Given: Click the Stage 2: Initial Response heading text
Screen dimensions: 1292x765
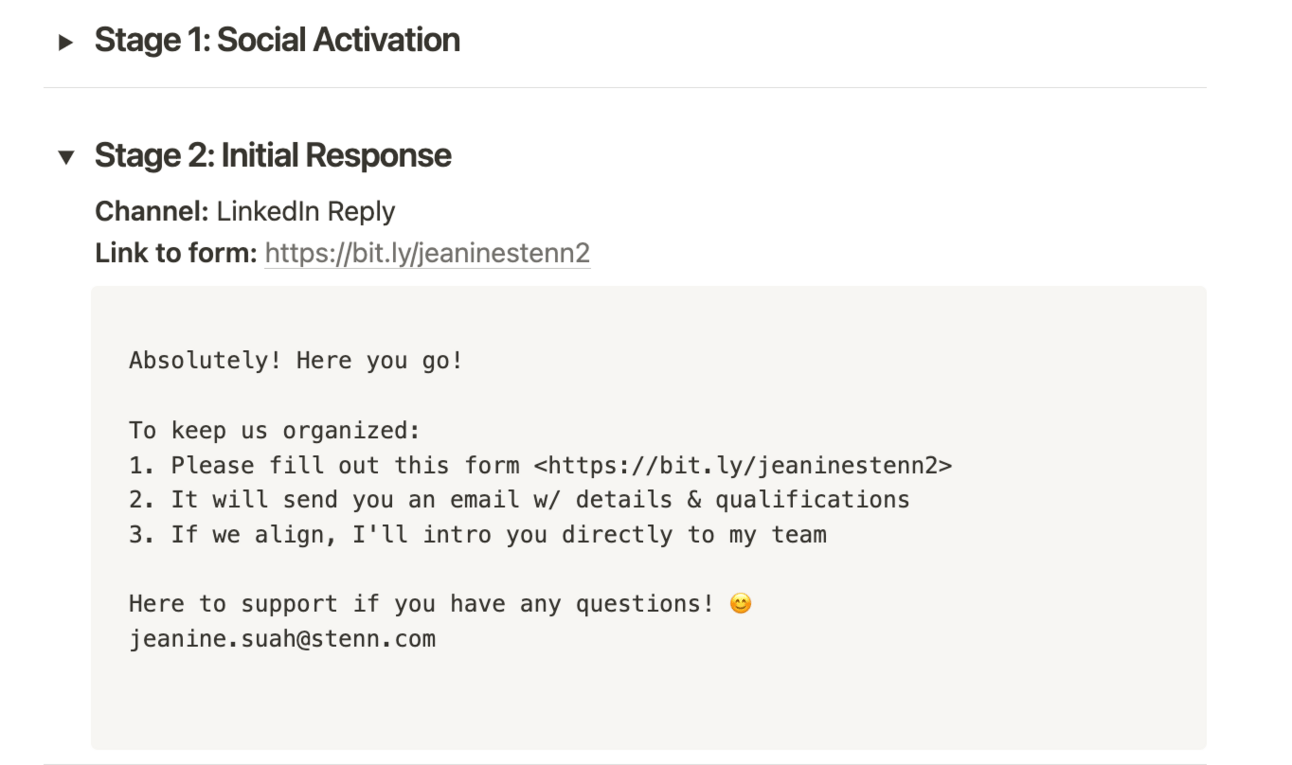Looking at the screenshot, I should (273, 155).
